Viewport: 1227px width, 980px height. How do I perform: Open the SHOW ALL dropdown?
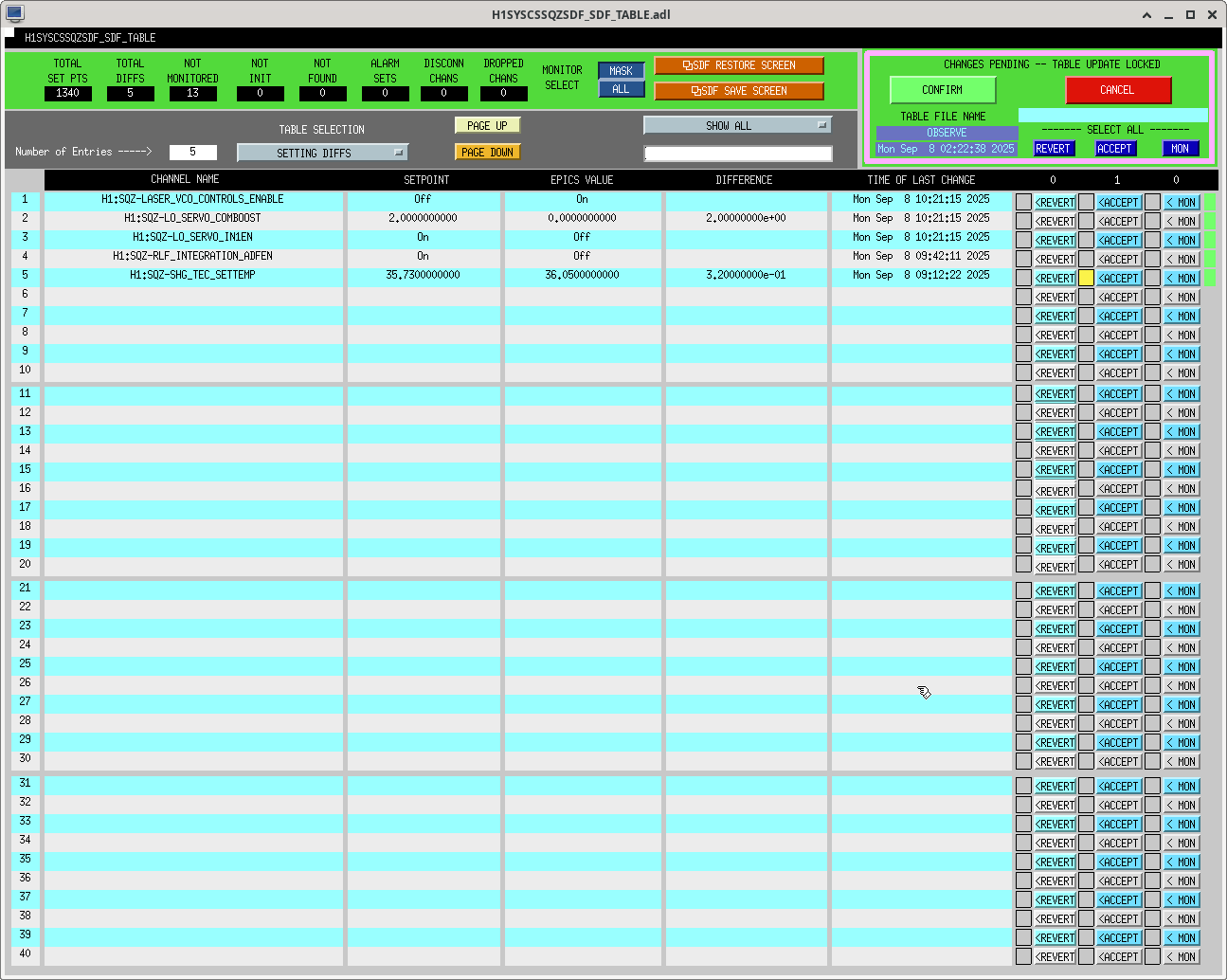click(736, 125)
